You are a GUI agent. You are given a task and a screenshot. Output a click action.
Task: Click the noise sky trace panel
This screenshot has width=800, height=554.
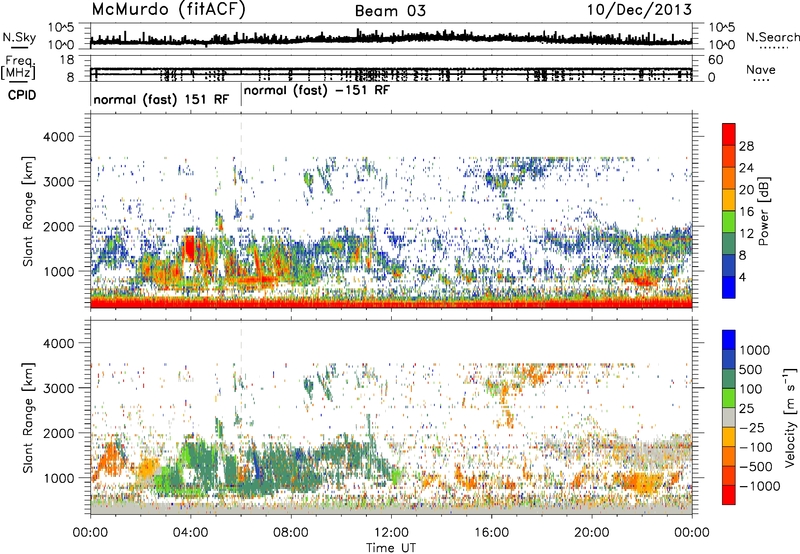point(391,36)
